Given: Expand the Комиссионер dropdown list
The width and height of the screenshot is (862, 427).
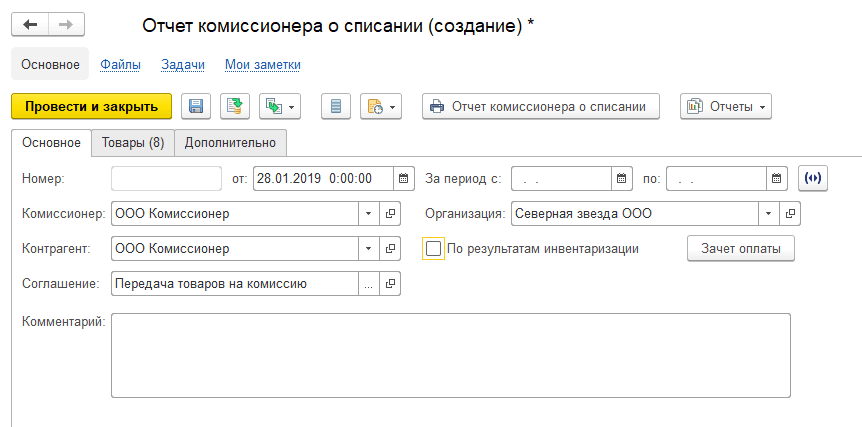Looking at the screenshot, I should coord(367,214).
